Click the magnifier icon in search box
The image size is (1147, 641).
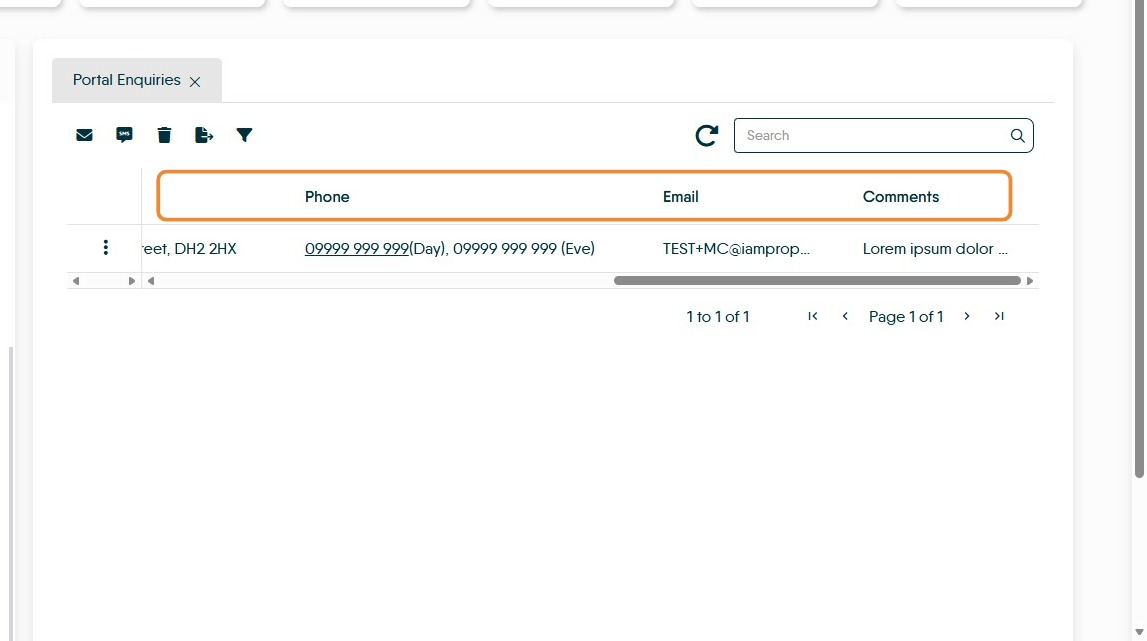pyautogui.click(x=1018, y=135)
